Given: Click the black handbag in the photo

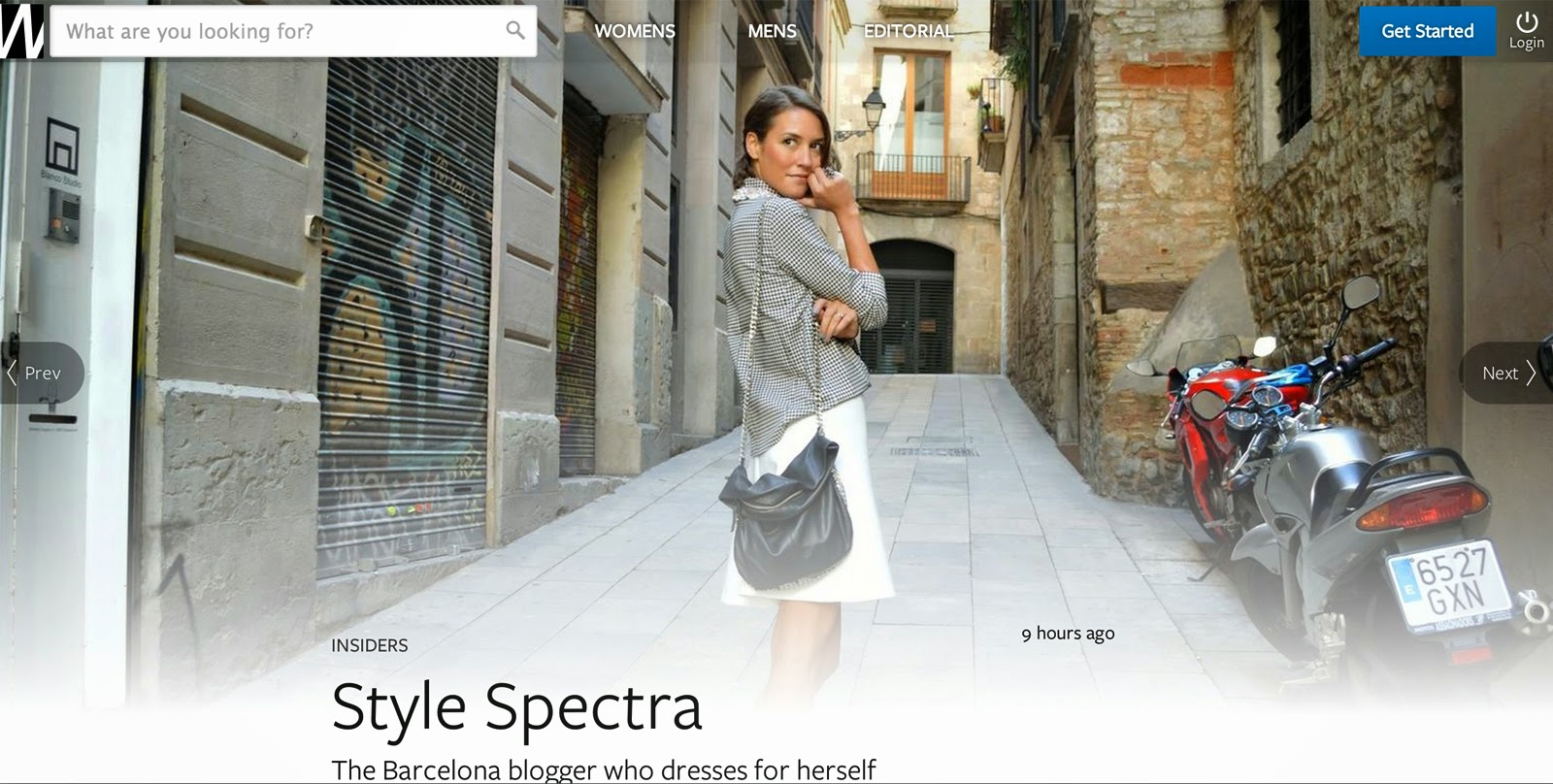Looking at the screenshot, I should click(x=786, y=514).
